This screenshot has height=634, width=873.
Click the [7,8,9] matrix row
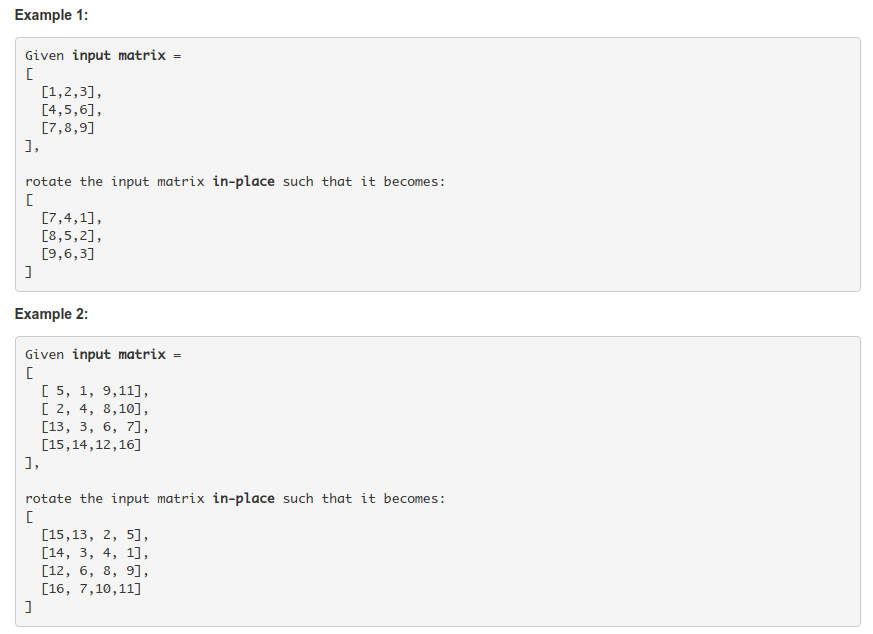[x=68, y=127]
